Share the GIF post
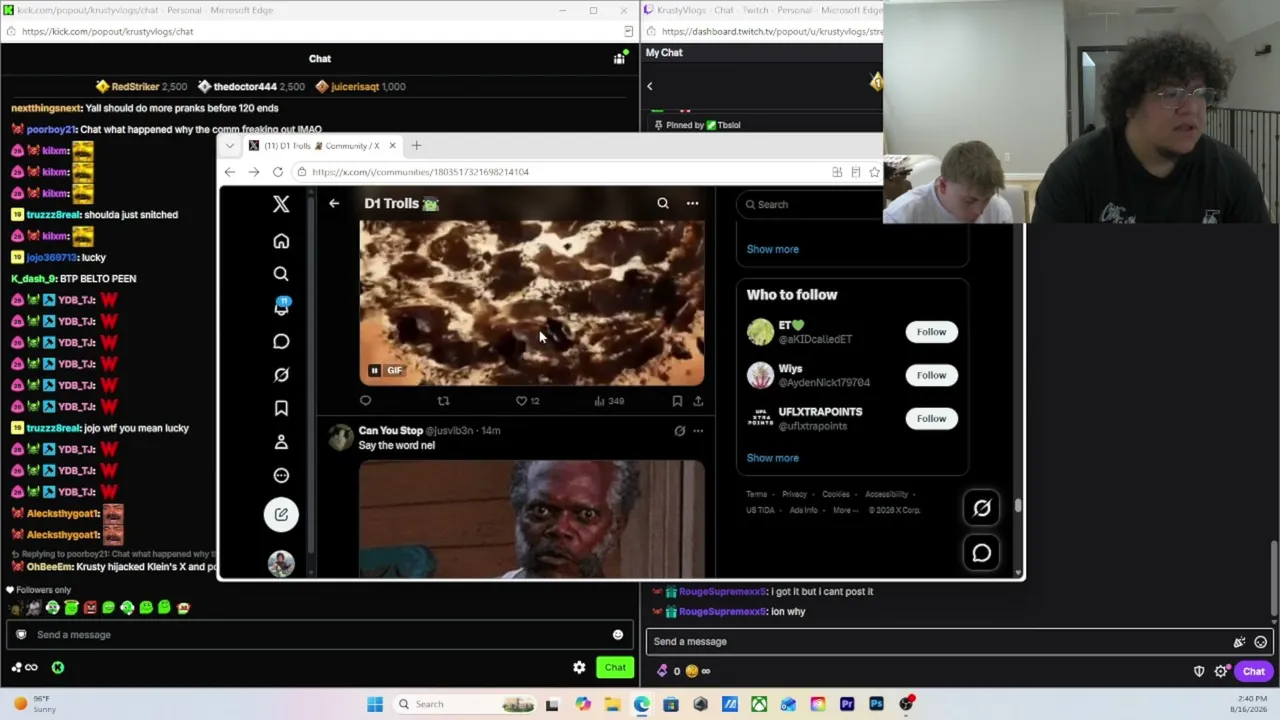1280x720 pixels. click(x=698, y=401)
